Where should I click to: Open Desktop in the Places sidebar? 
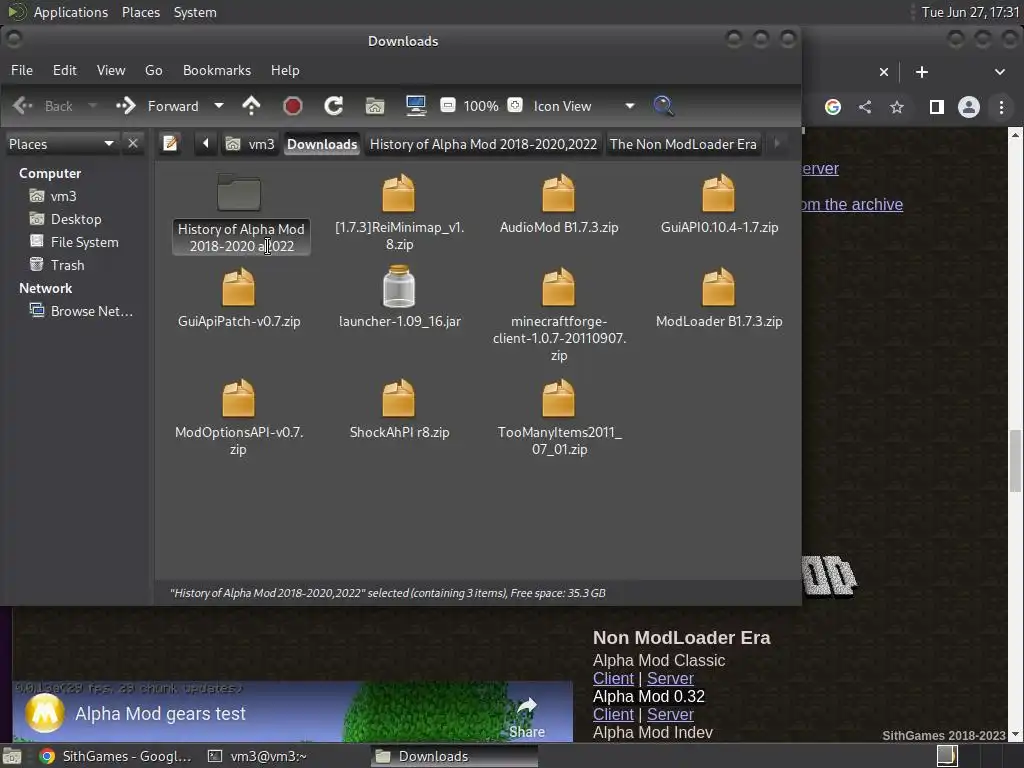[x=65, y=219]
